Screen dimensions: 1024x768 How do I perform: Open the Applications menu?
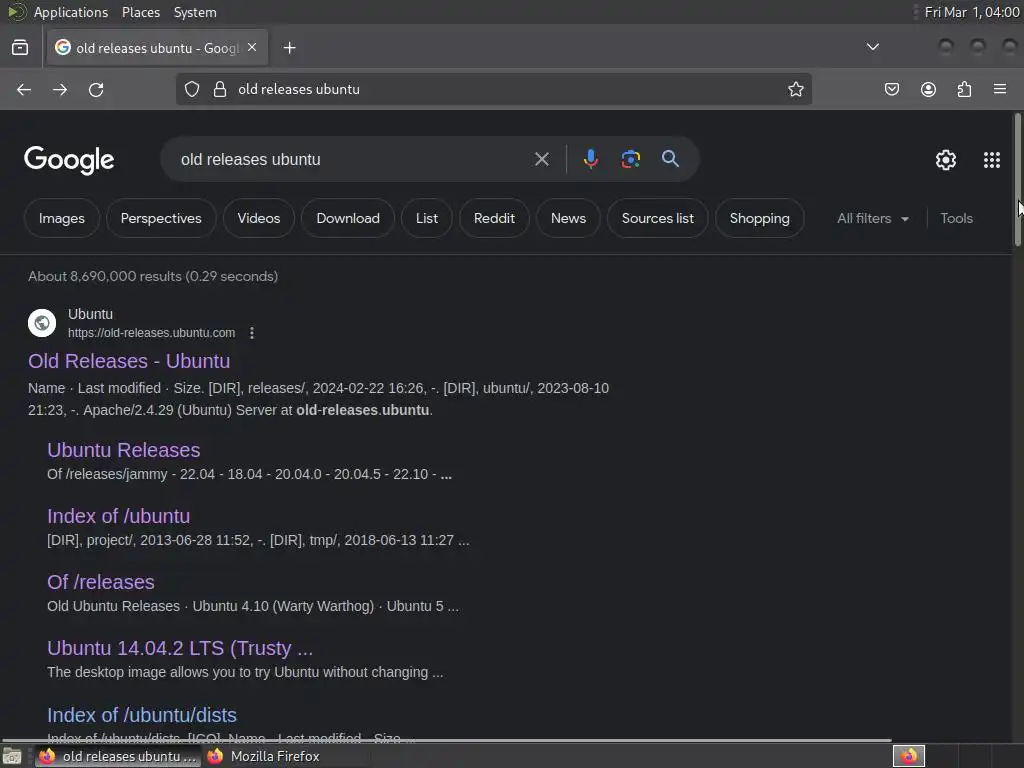point(71,12)
